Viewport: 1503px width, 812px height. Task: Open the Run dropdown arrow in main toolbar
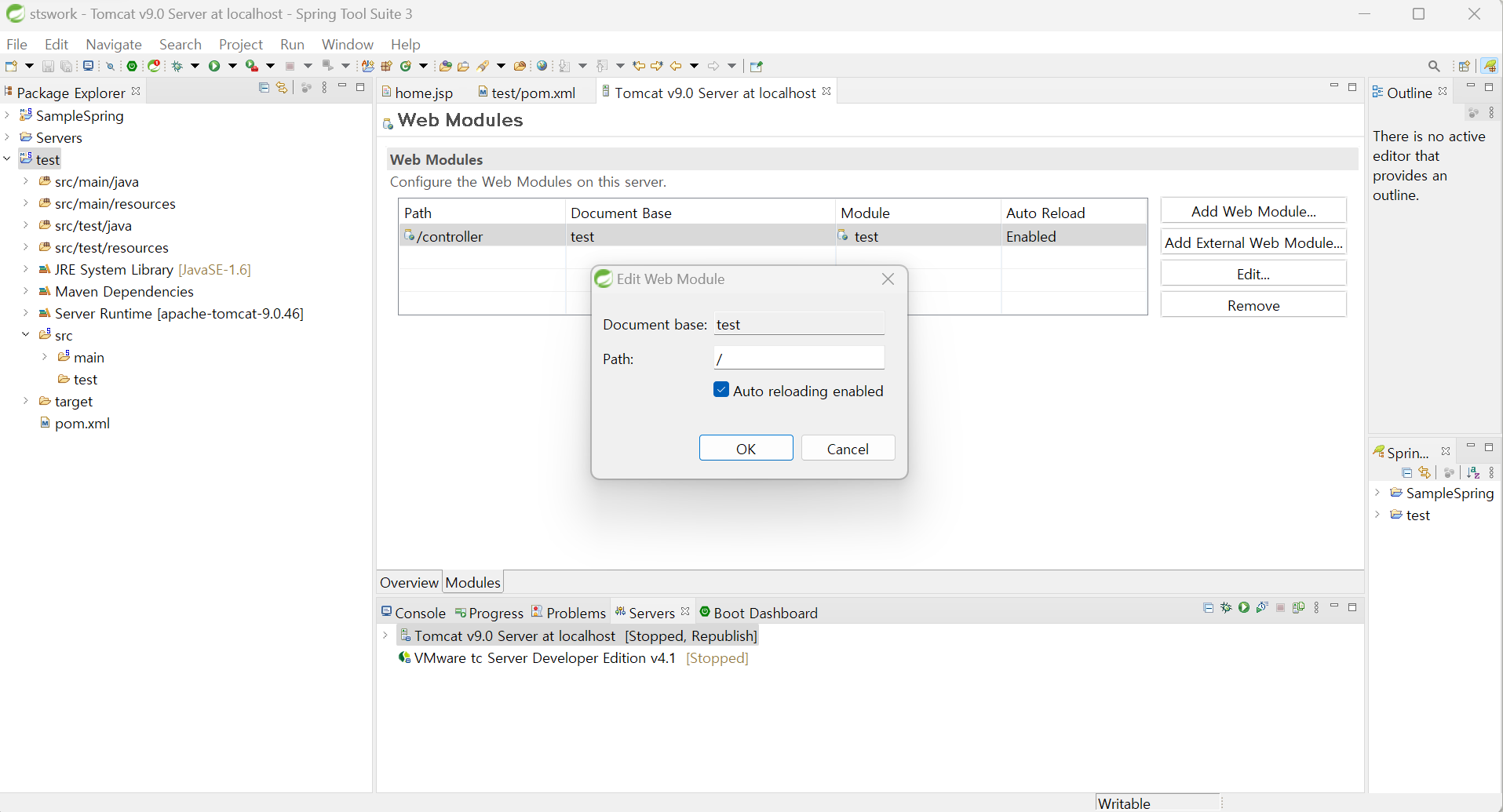[232, 66]
